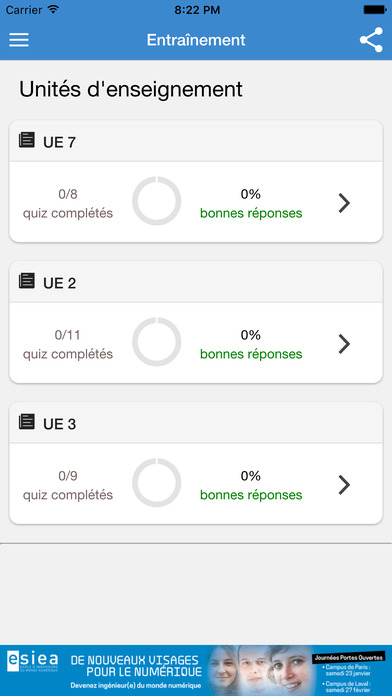Click the UE 7 progress ring

pyautogui.click(x=157, y=201)
